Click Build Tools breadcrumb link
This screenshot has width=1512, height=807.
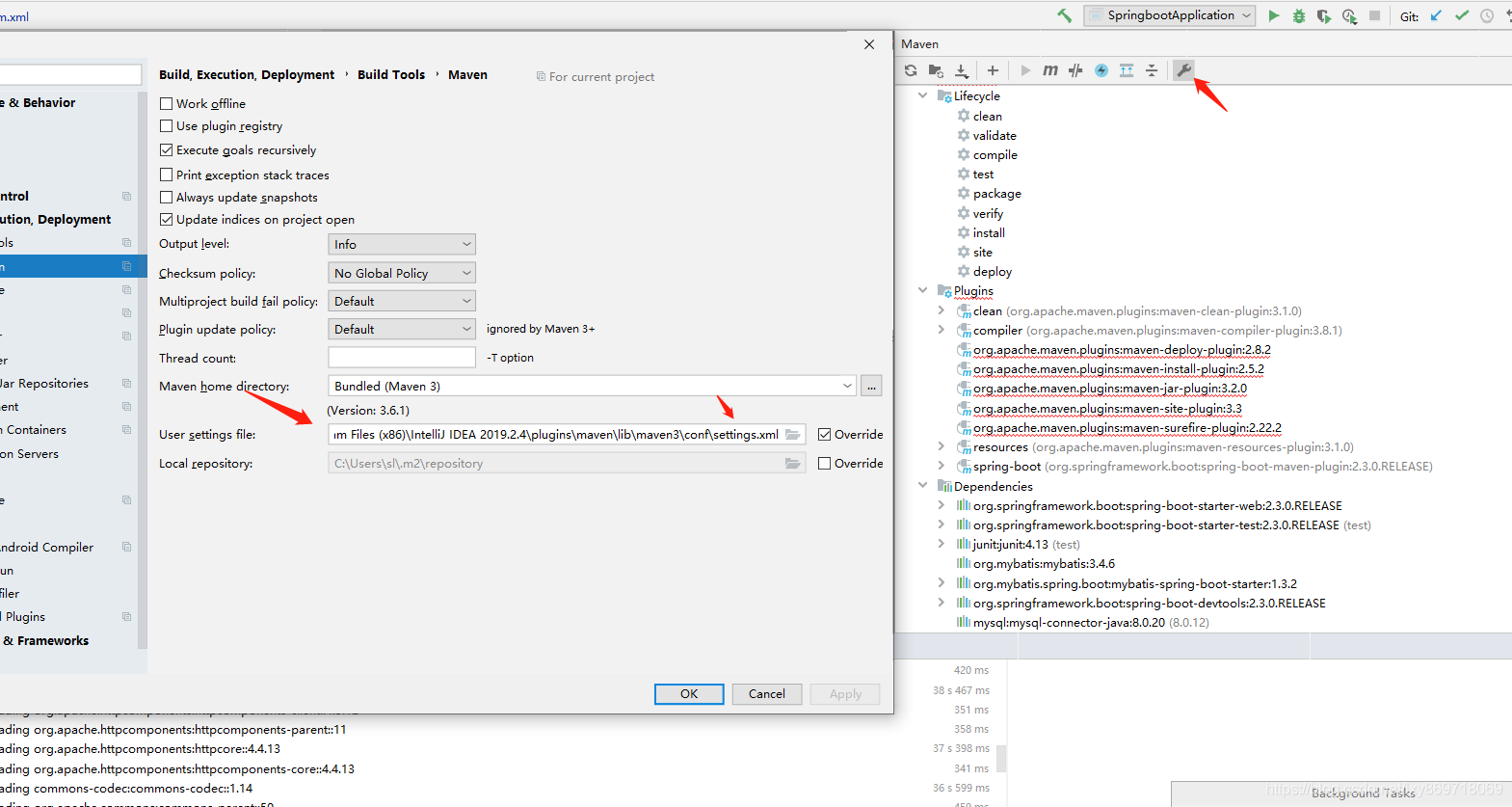point(391,75)
